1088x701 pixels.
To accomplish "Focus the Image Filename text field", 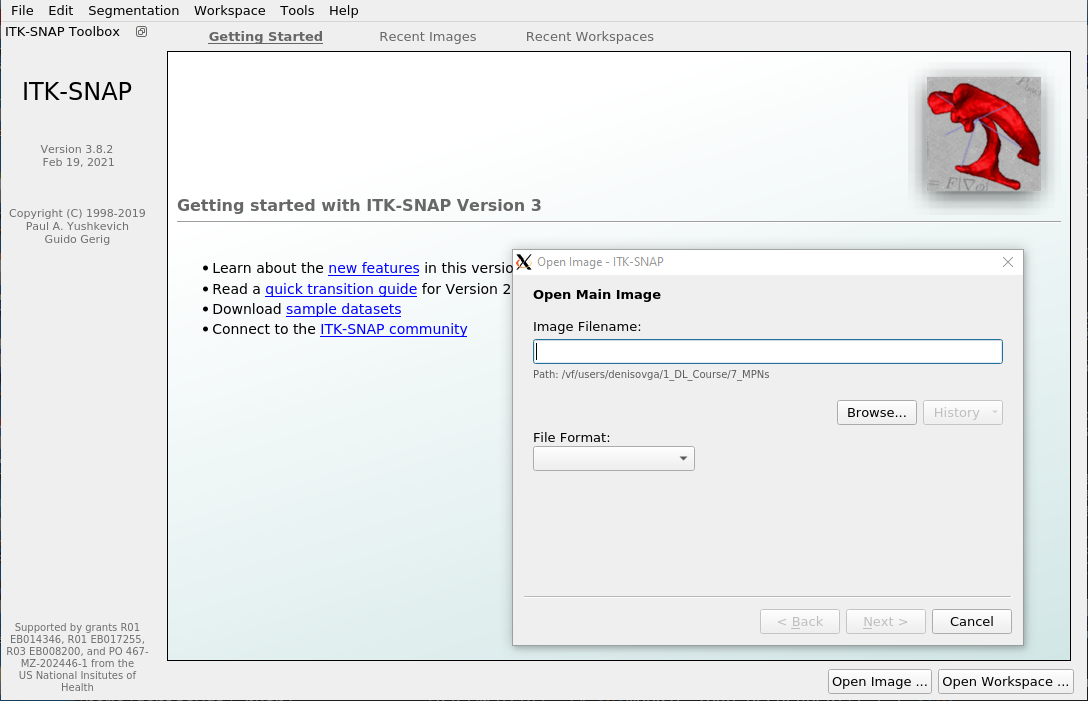I will pos(767,352).
